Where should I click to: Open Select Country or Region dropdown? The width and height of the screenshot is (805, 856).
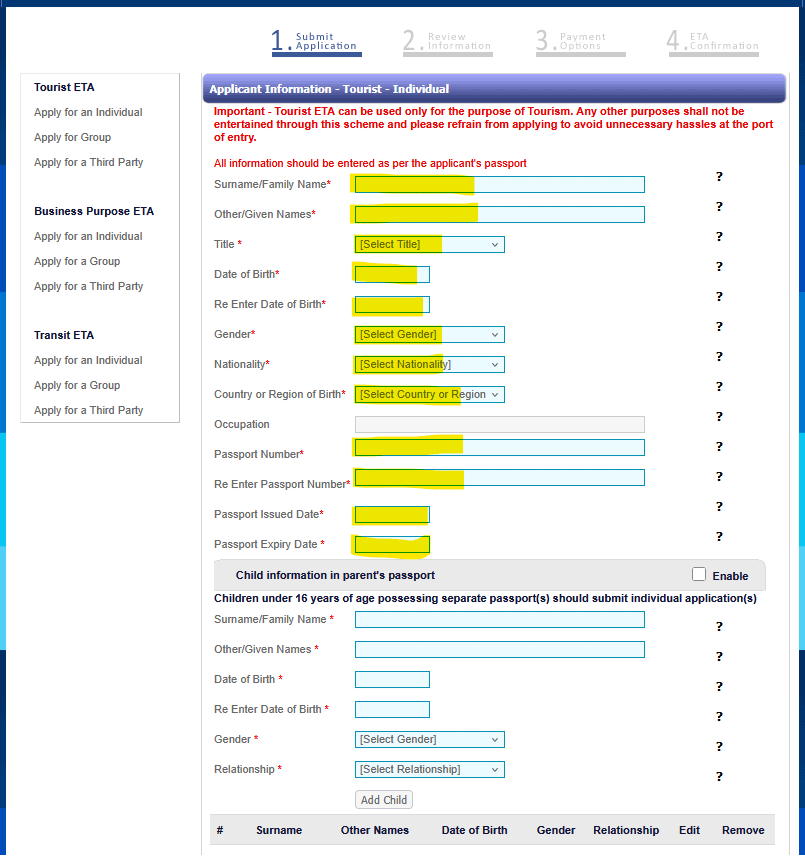coord(430,395)
